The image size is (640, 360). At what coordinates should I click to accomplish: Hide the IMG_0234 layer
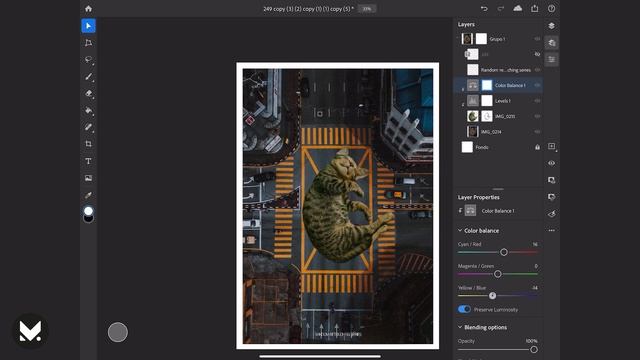(x=537, y=131)
